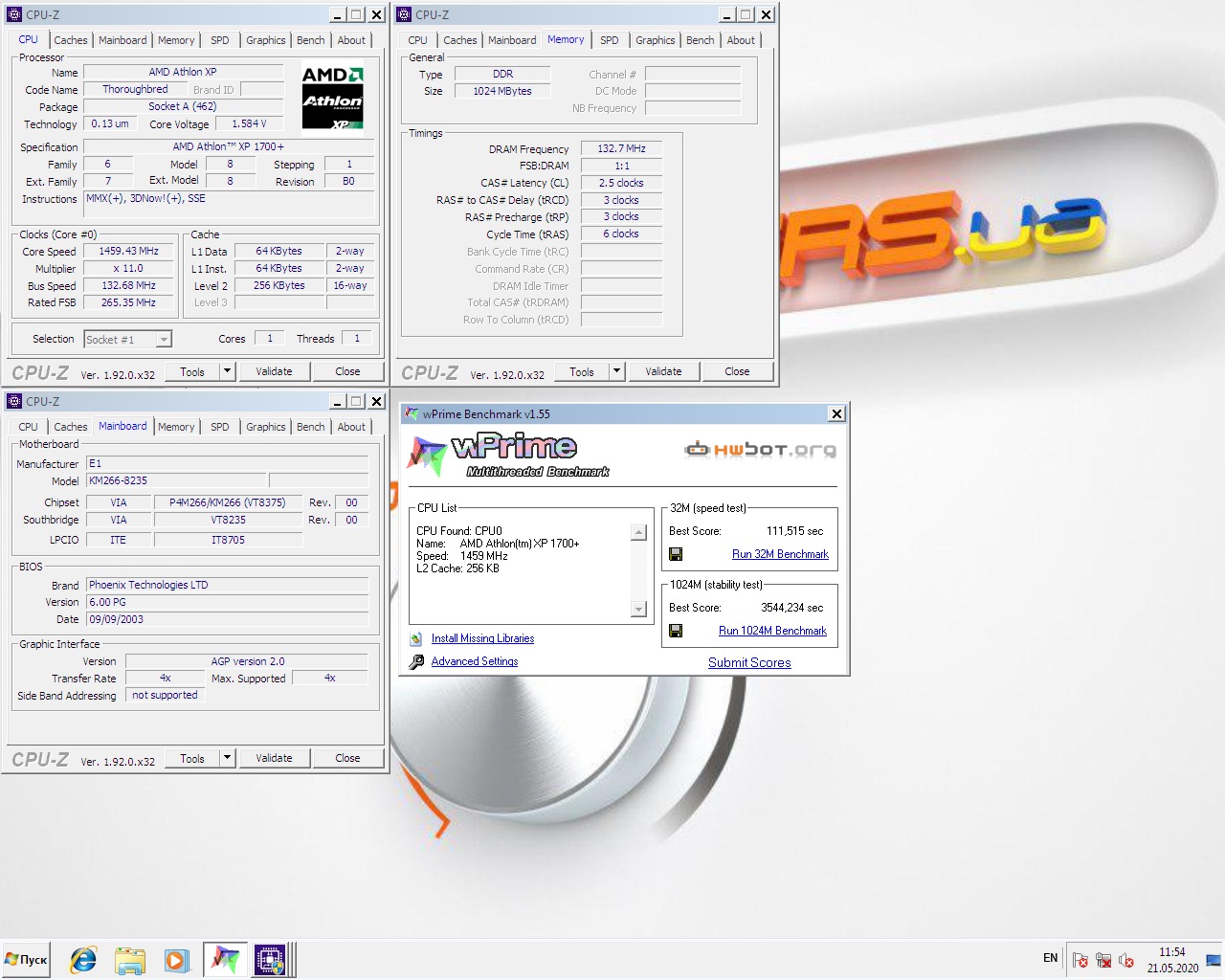Click the save icon beside 1024M Best Score

676,631
